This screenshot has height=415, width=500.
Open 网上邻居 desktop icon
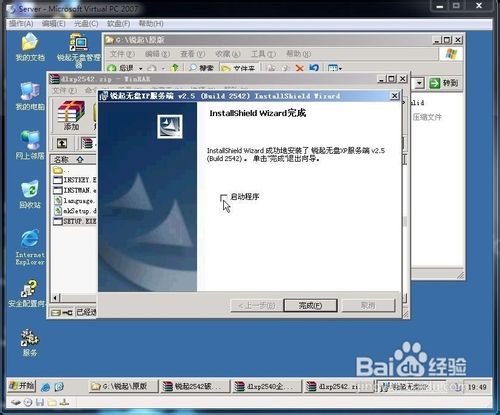(x=30, y=145)
